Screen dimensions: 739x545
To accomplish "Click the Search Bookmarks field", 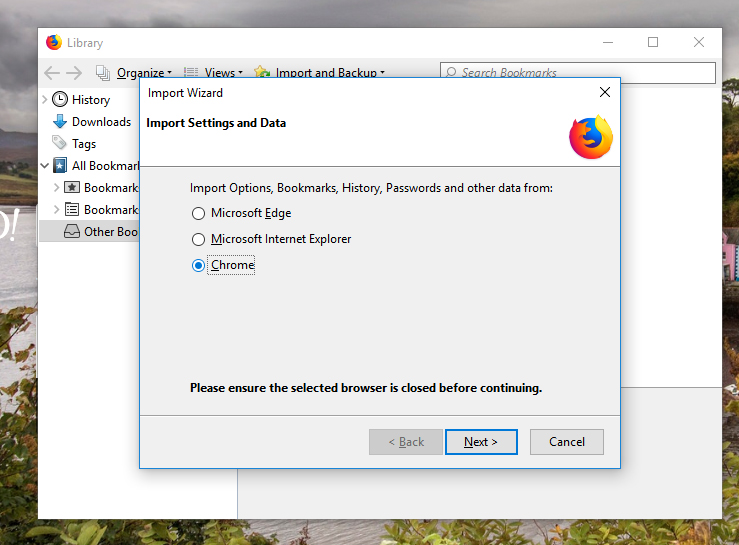I will tap(578, 73).
